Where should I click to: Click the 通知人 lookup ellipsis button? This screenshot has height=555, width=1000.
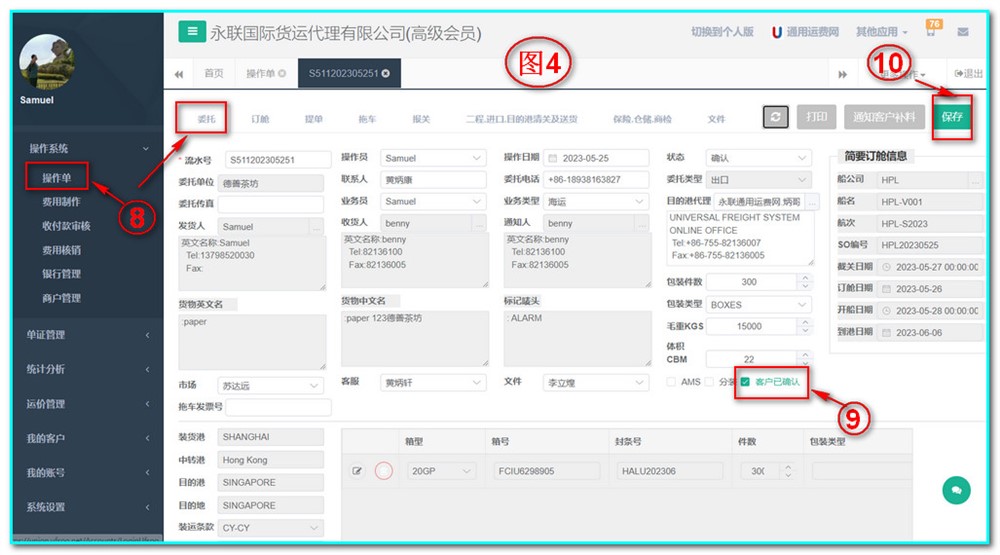(x=641, y=223)
